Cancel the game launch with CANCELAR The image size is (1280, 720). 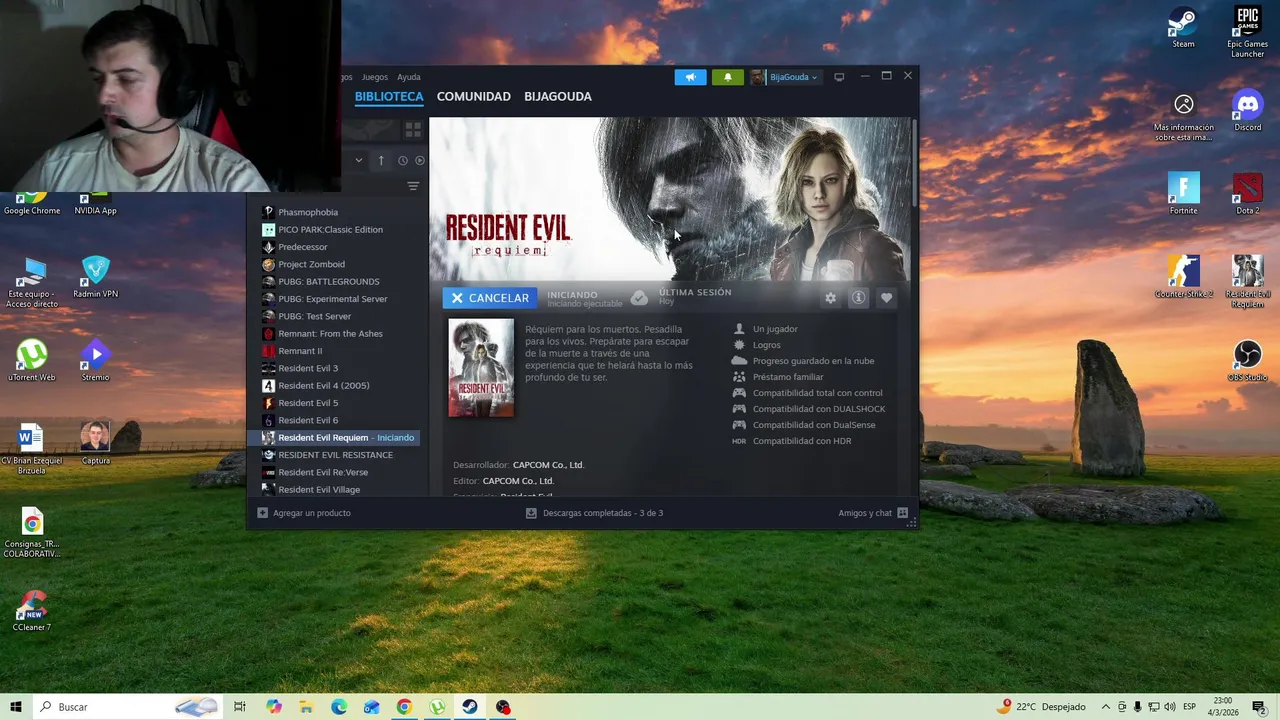pos(490,298)
